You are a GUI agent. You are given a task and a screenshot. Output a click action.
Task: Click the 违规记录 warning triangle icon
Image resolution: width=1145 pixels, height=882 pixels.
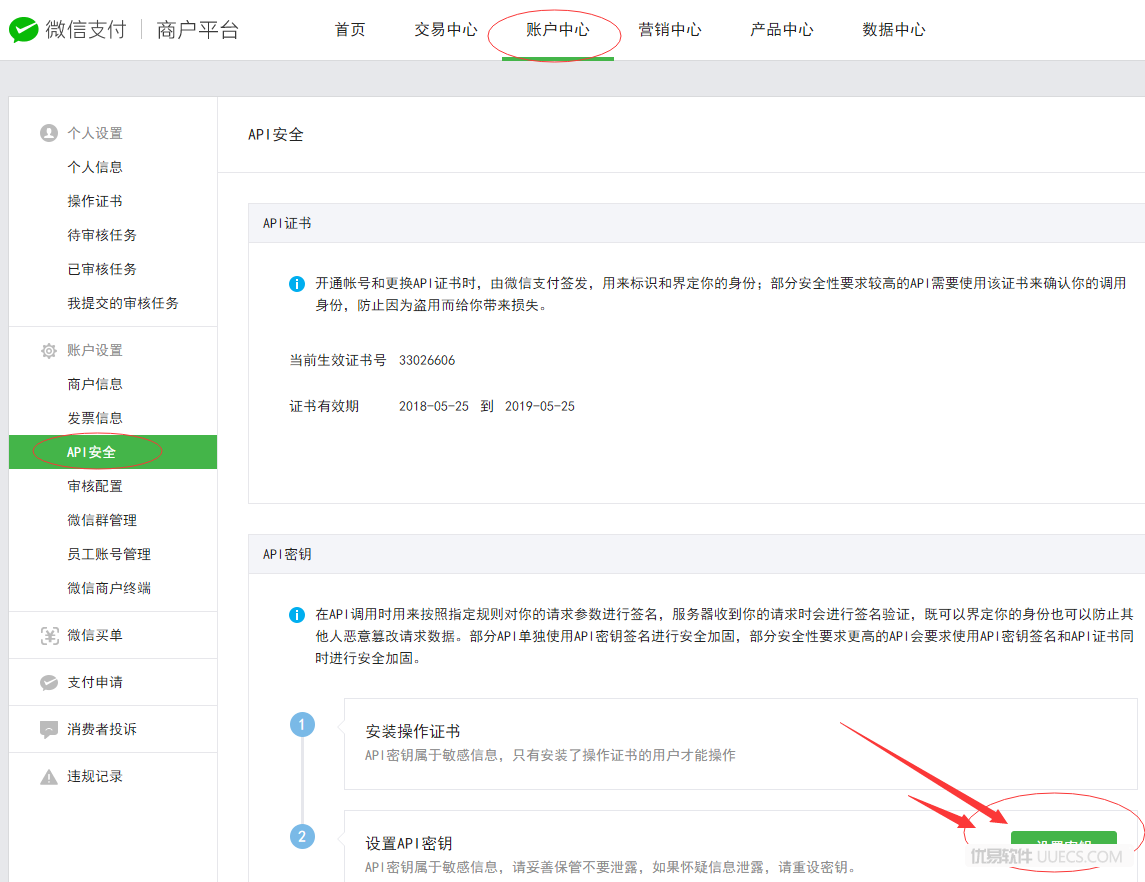[x=49, y=777]
